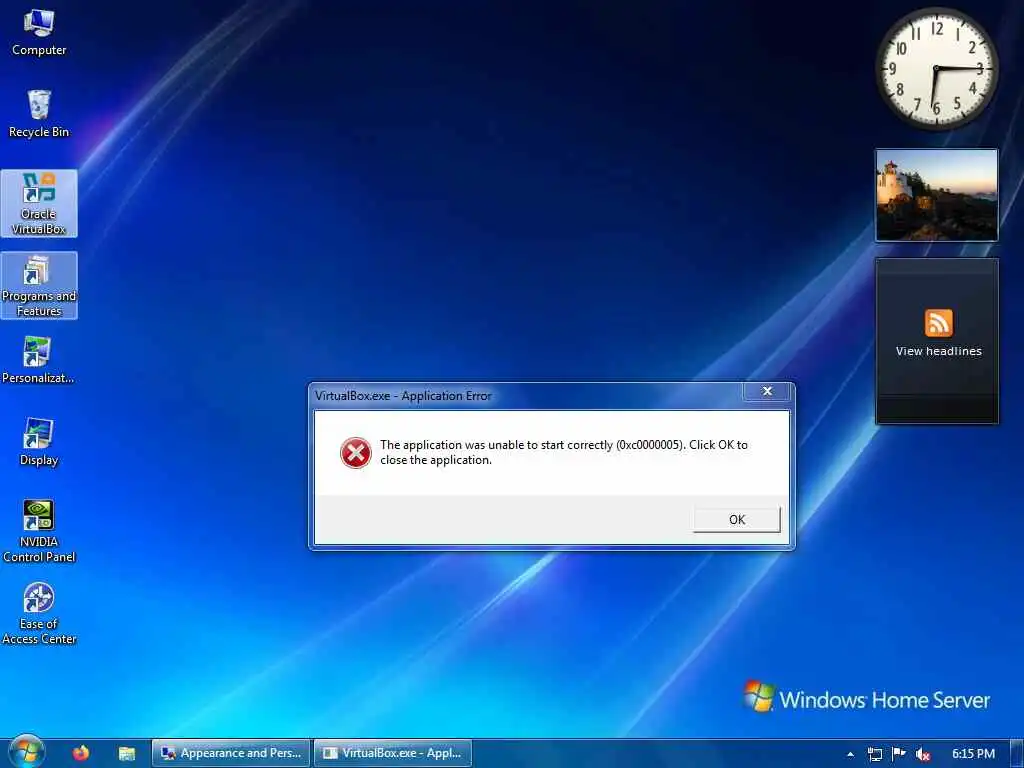This screenshot has height=768, width=1024.
Task: Open Windows Explorer from the taskbar
Action: (x=127, y=754)
